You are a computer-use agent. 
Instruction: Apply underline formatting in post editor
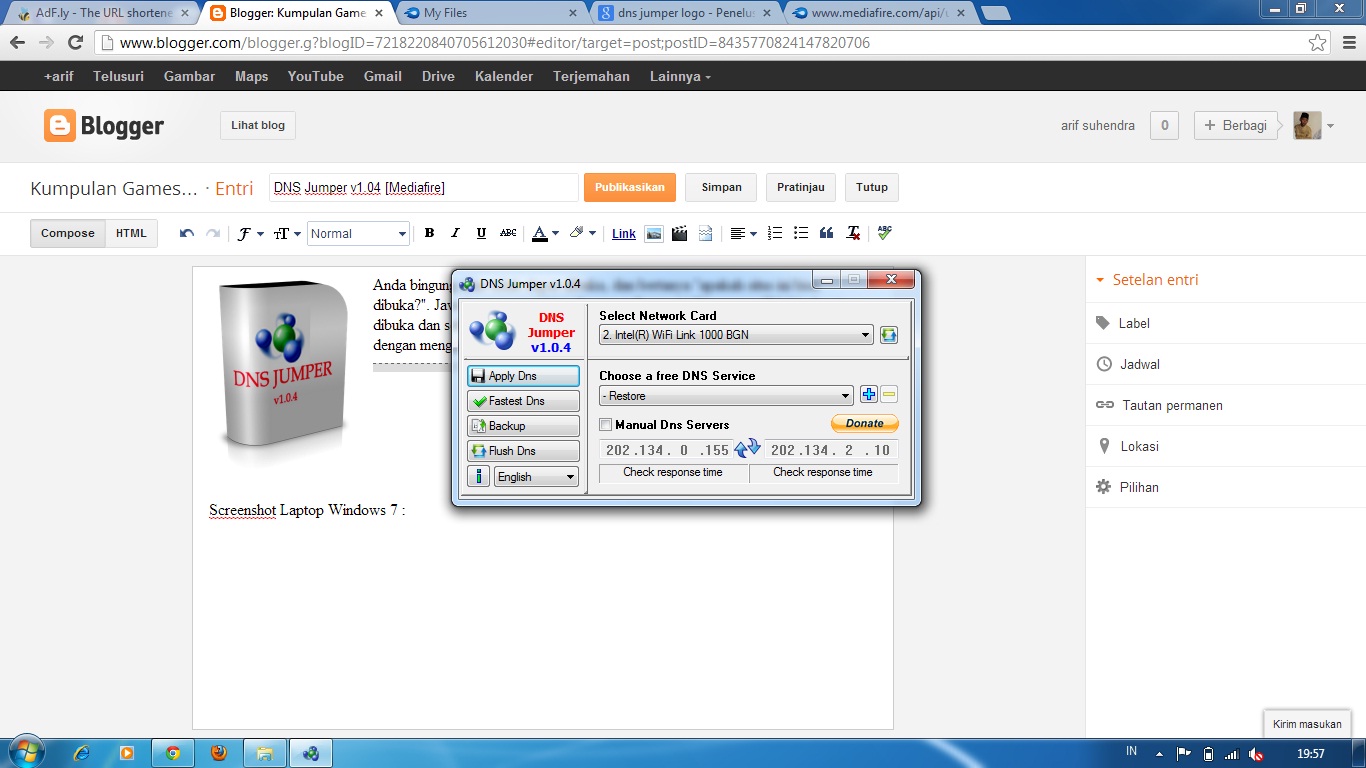pos(481,233)
